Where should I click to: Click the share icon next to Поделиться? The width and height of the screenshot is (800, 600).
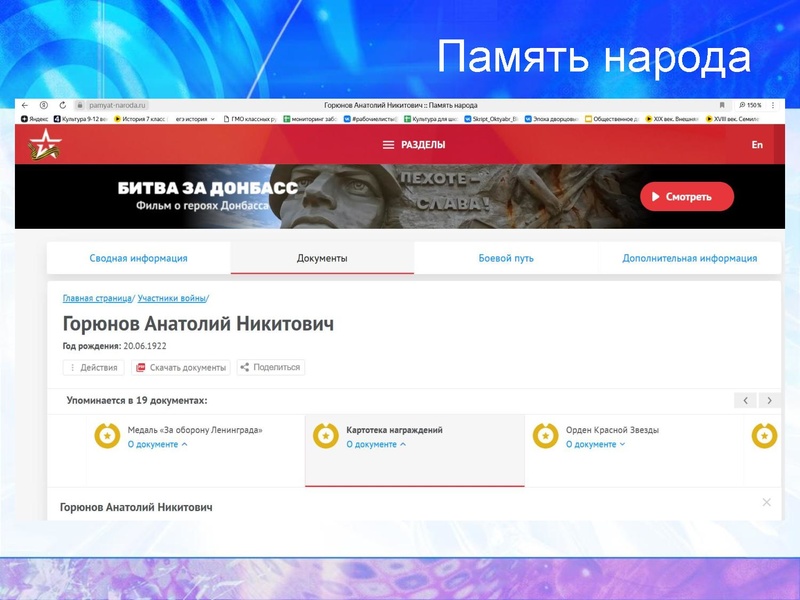245,366
